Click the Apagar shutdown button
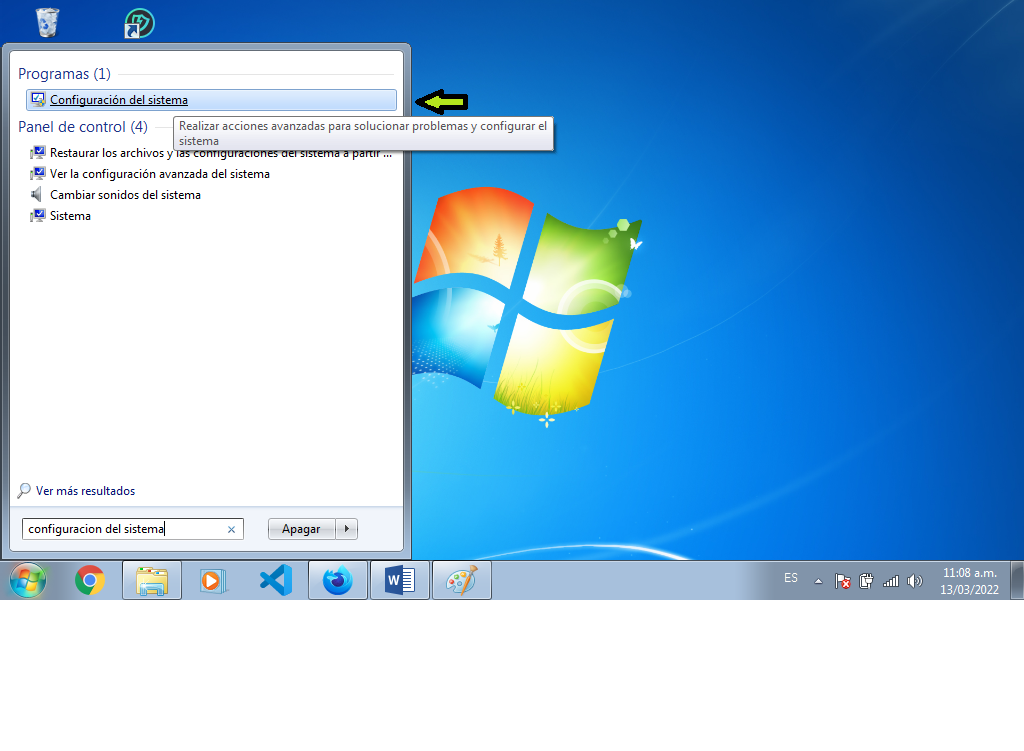Viewport: 1024px width, 751px height. click(x=301, y=529)
